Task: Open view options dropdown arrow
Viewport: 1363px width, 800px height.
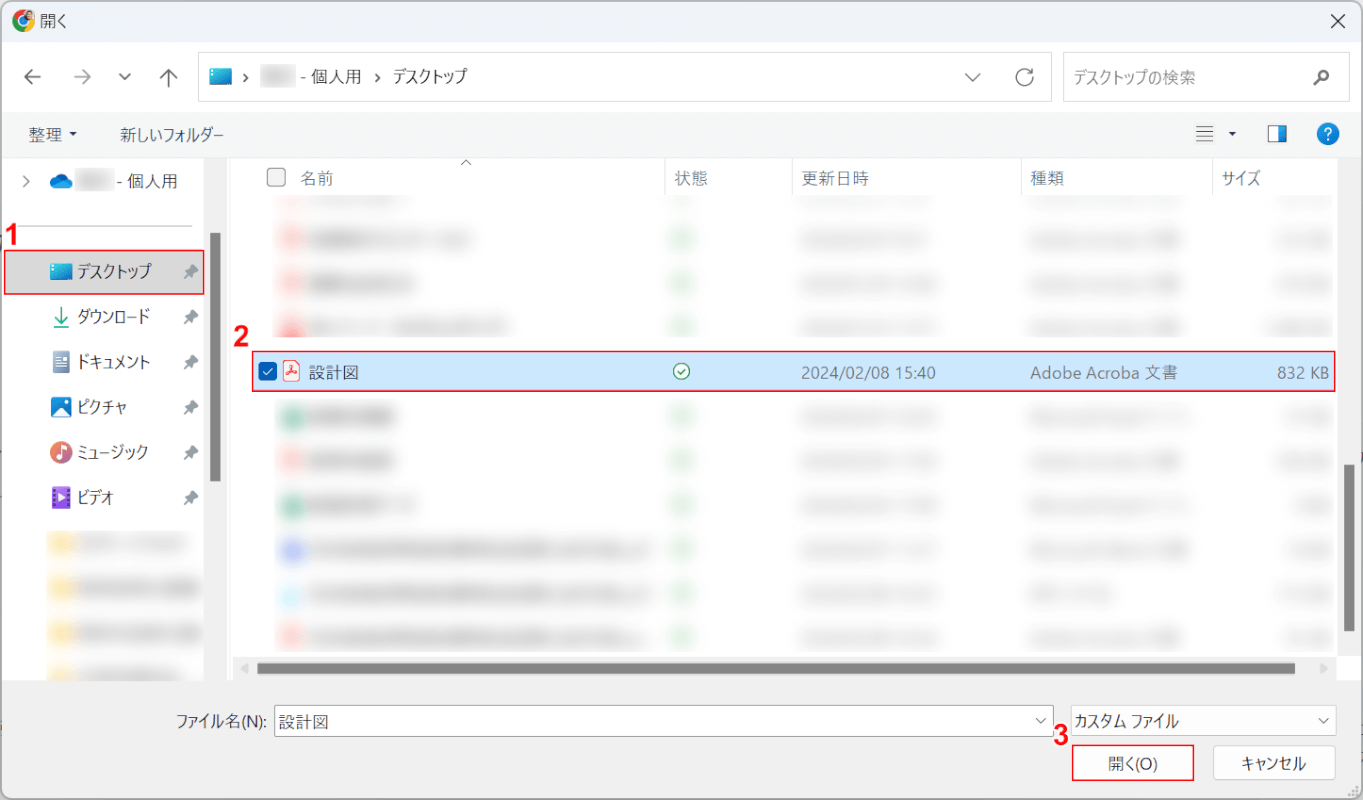Action: pos(1232,134)
